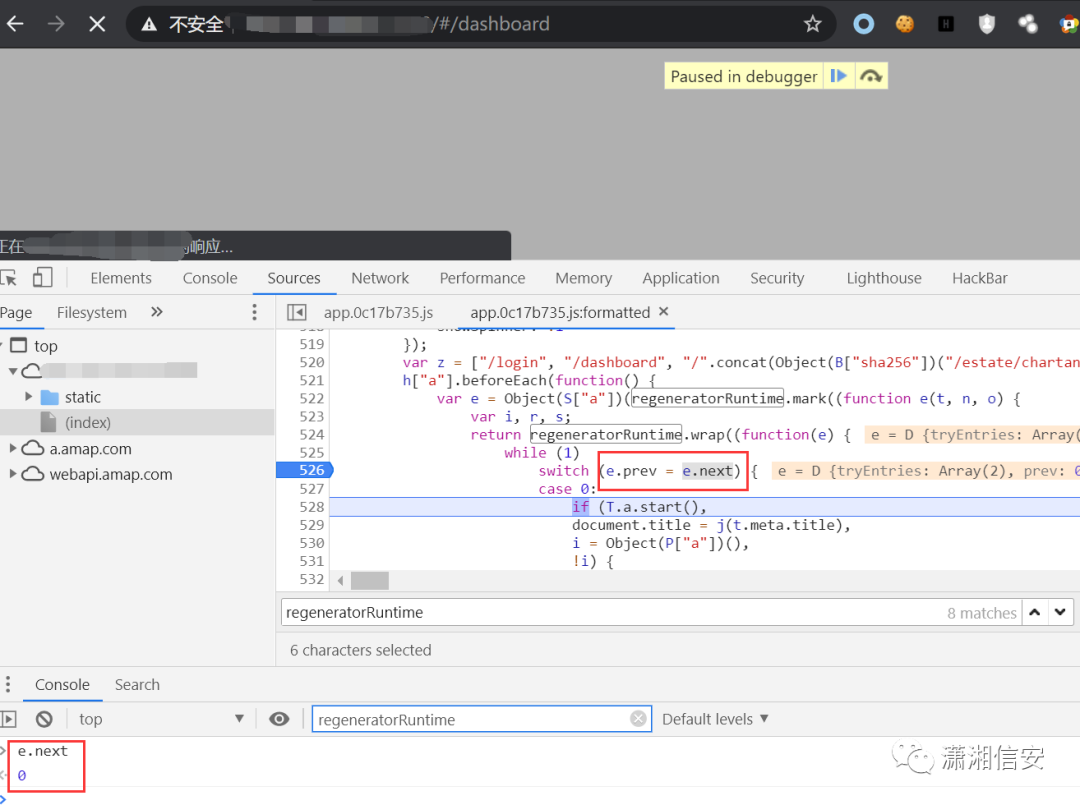Set a breakpoint on line 520
The height and width of the screenshot is (805, 1080).
coord(311,362)
